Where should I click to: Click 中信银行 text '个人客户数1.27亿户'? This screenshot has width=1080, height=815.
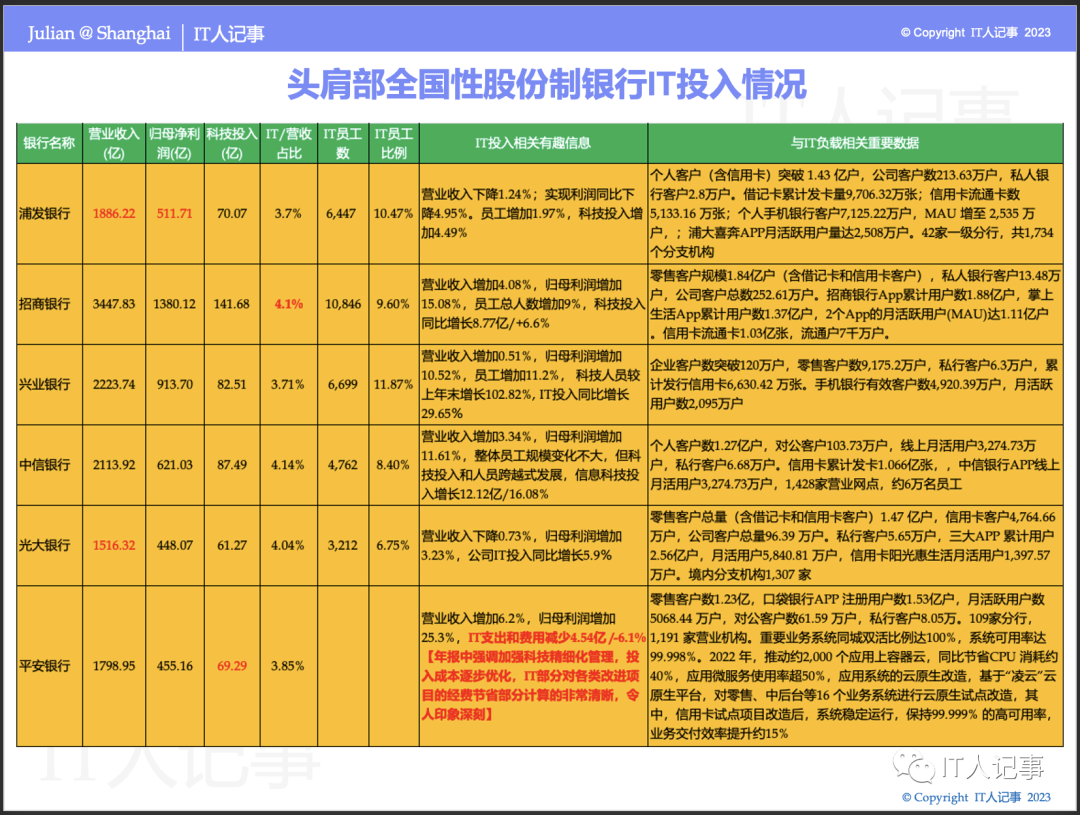coord(706,446)
